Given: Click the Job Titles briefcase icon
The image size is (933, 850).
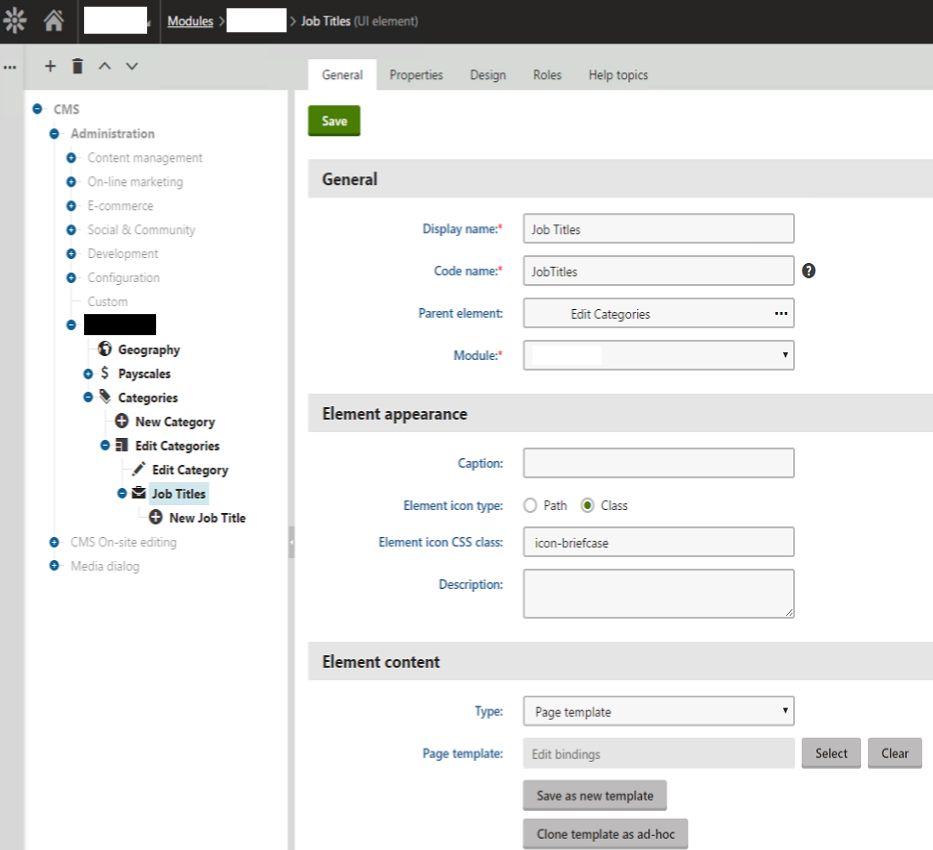Looking at the screenshot, I should (139, 493).
